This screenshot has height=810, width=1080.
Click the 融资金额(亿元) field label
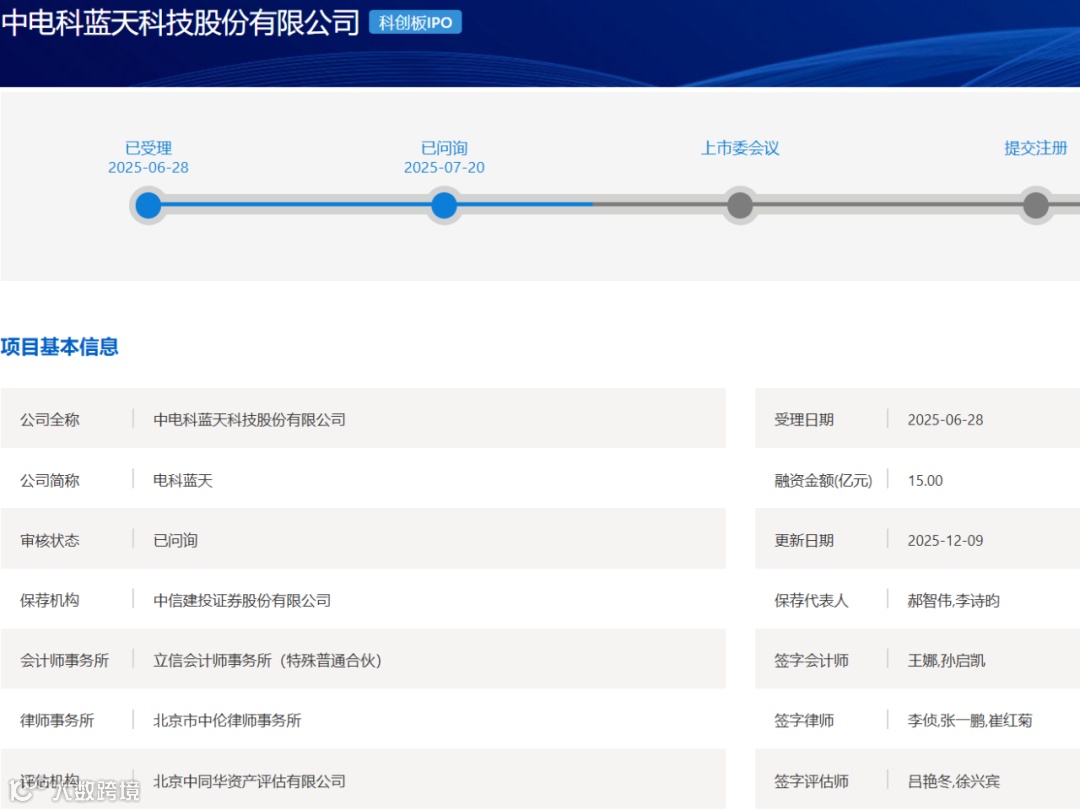823,480
